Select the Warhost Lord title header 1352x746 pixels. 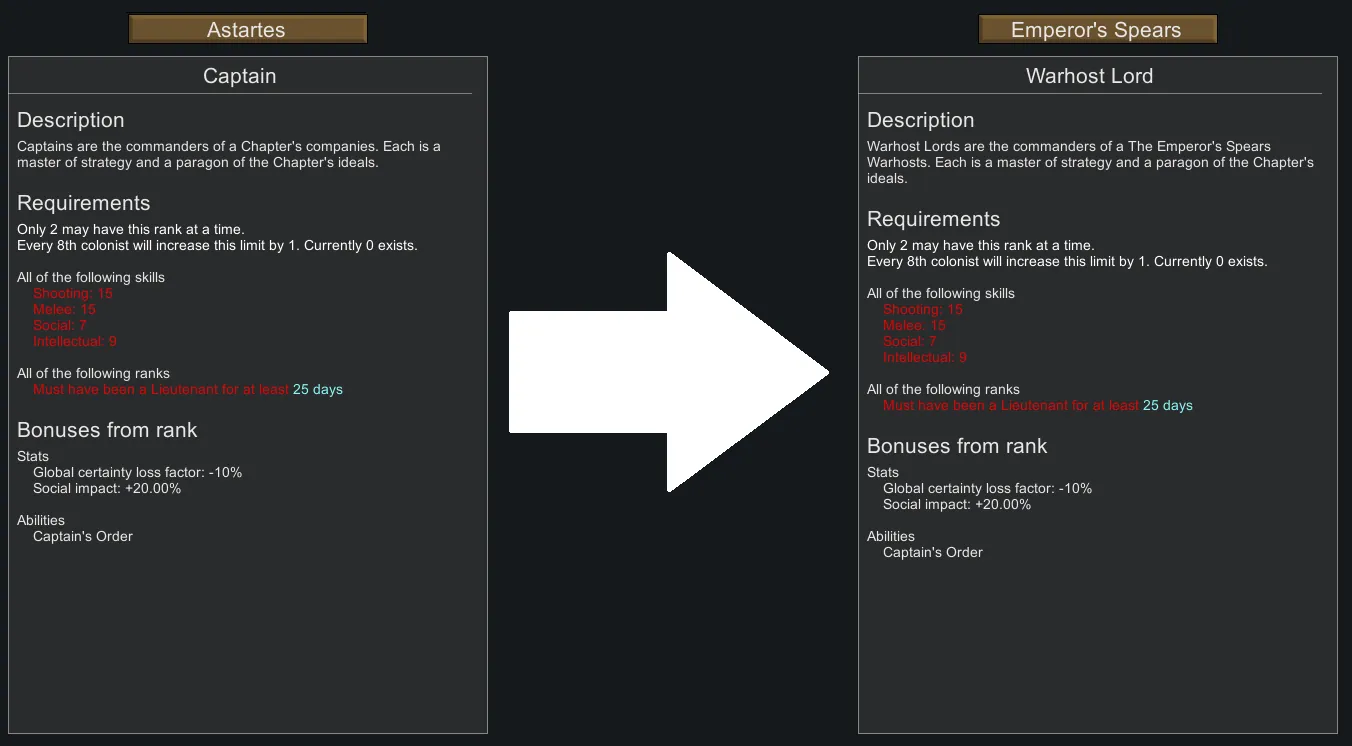(x=1089, y=76)
